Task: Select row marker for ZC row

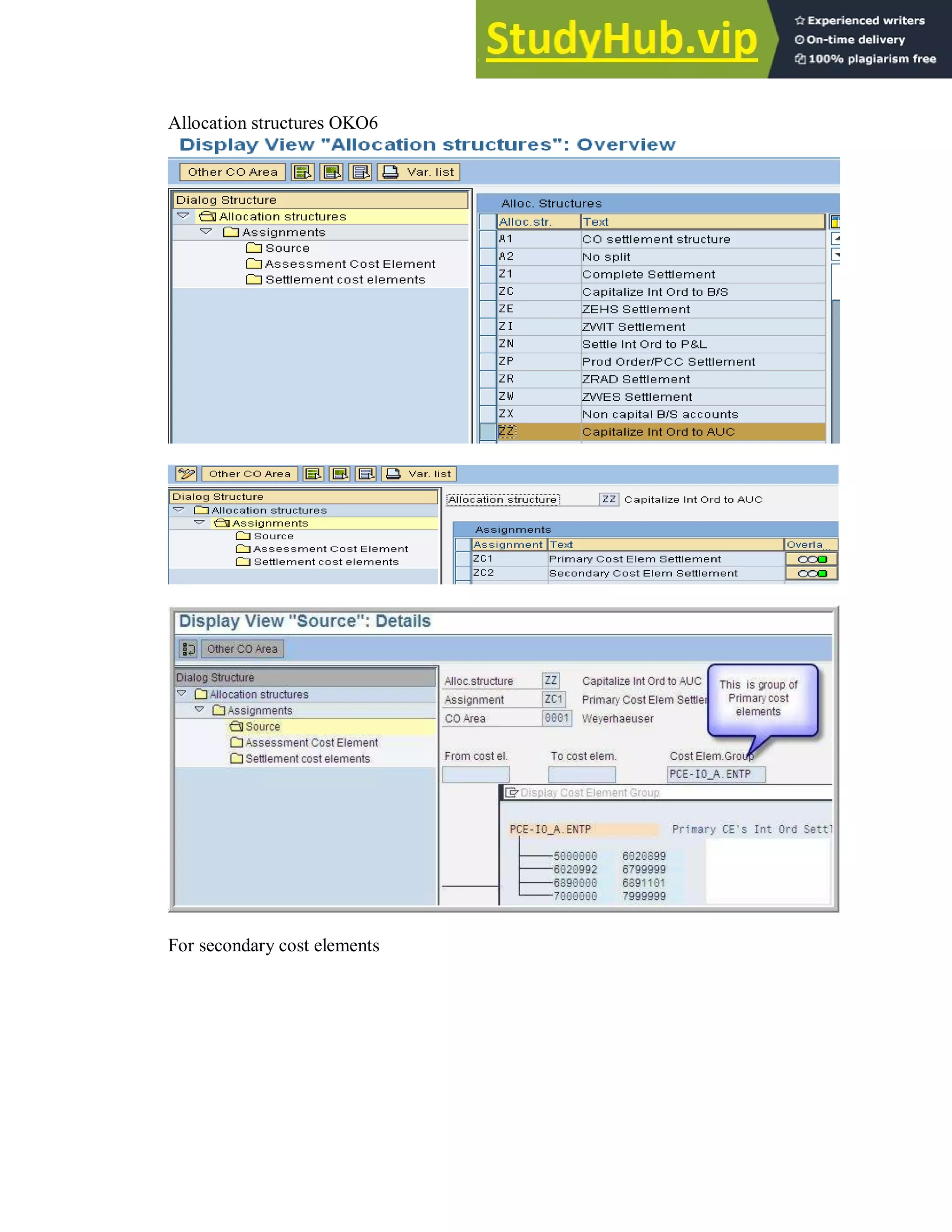Action: click(x=487, y=291)
